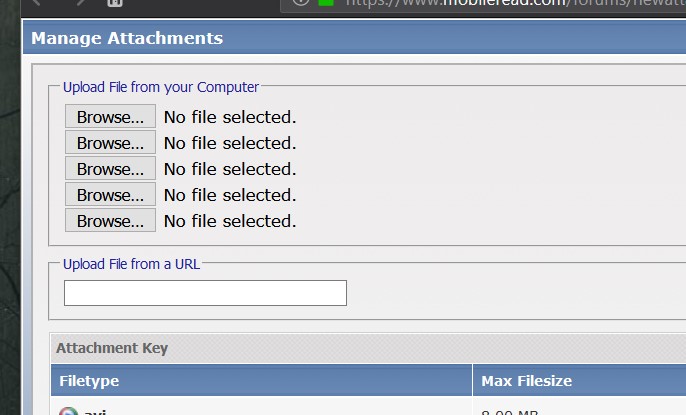Click the last Browse button
This screenshot has height=415, width=686.
pyautogui.click(x=110, y=221)
